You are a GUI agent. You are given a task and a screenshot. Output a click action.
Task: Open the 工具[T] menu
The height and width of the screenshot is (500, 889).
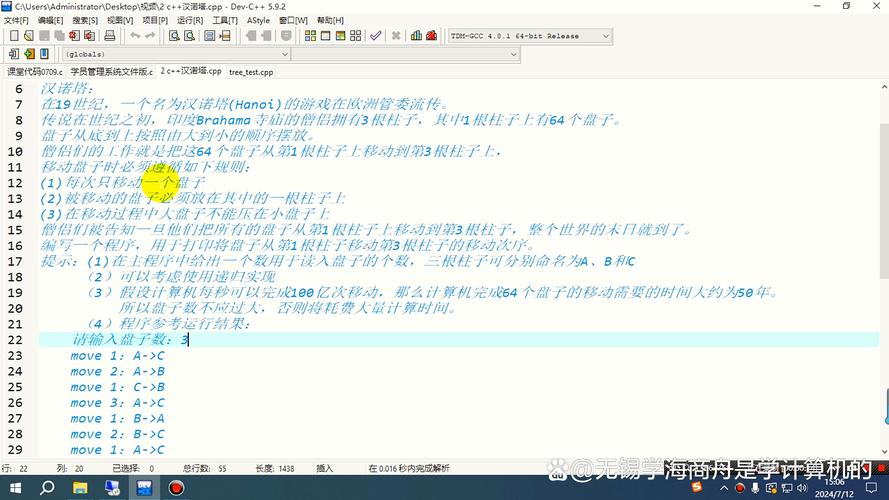[225, 20]
